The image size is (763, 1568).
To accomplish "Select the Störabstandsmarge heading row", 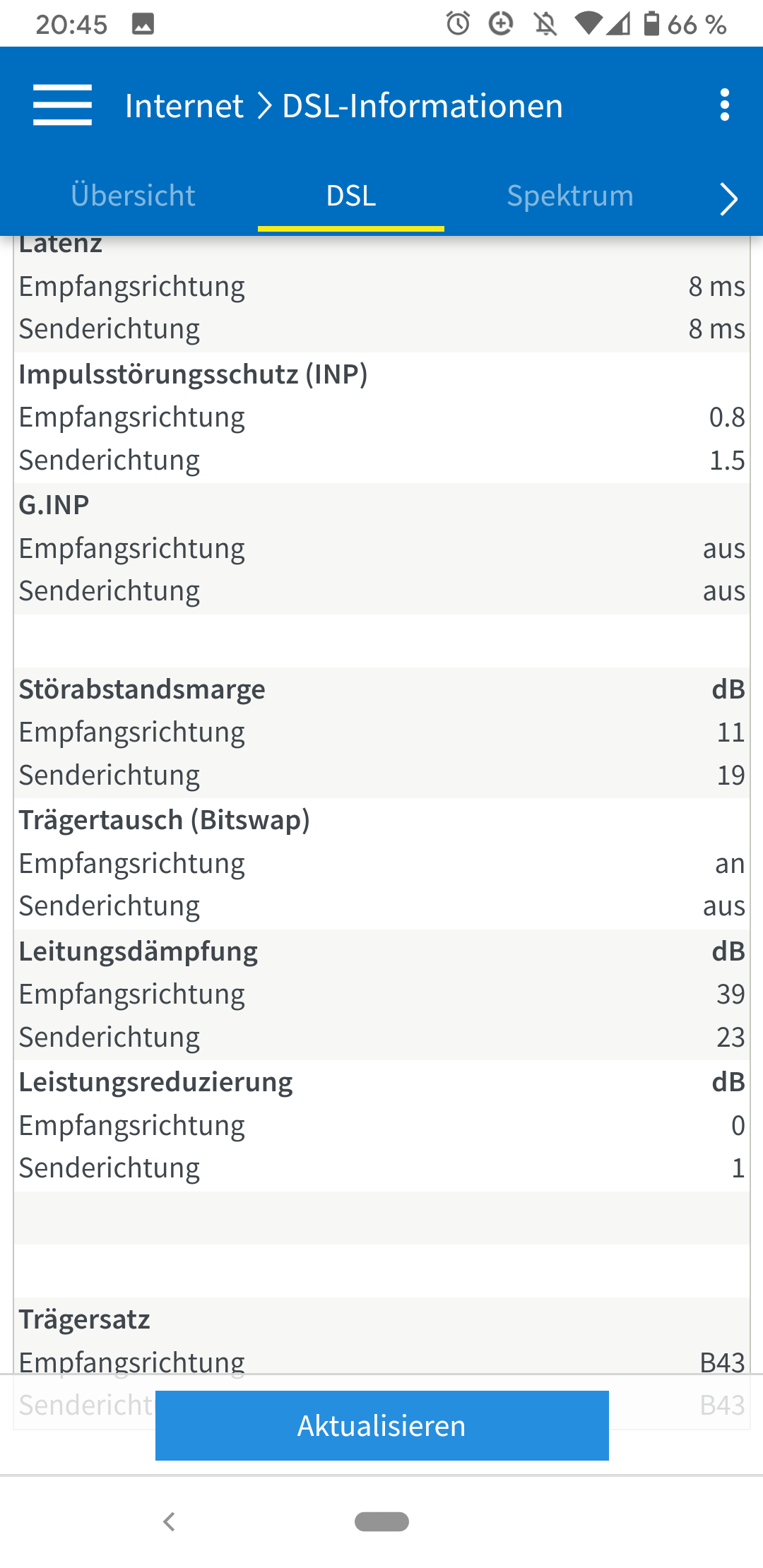I will (x=381, y=689).
